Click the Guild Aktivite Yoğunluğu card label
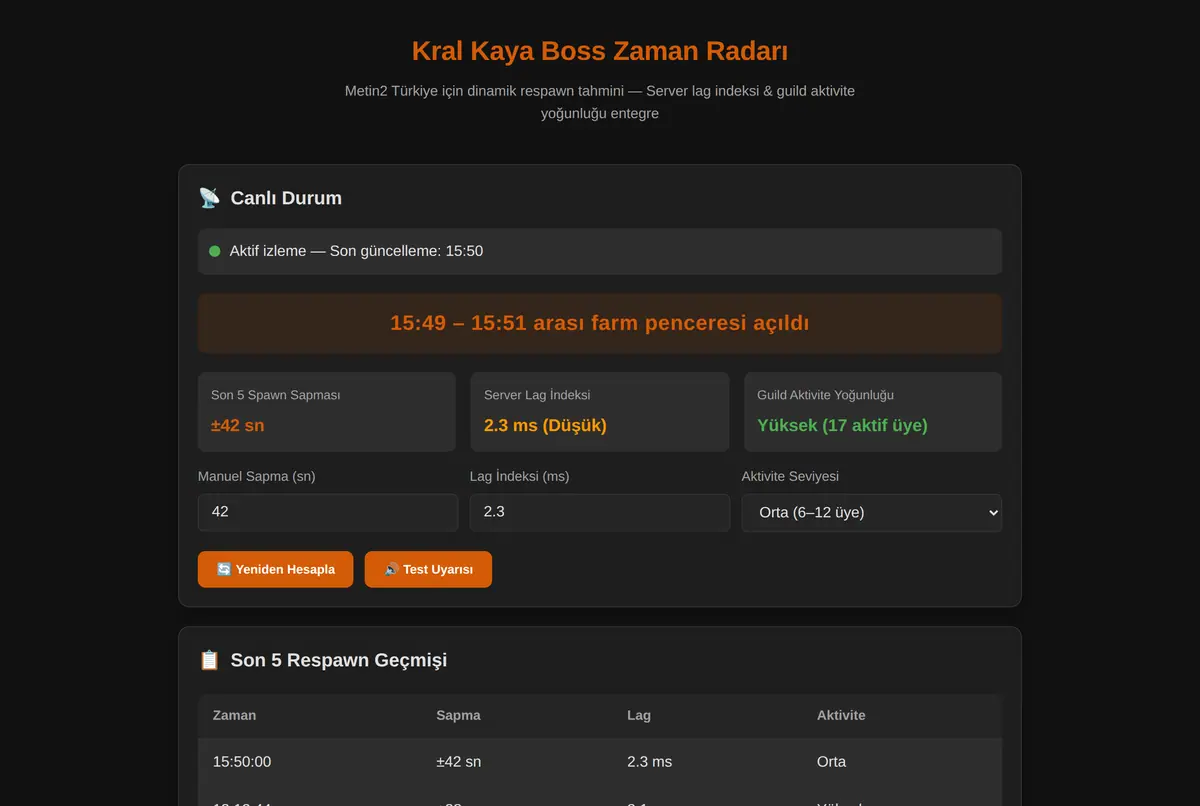The width and height of the screenshot is (1200, 806). pos(825,395)
